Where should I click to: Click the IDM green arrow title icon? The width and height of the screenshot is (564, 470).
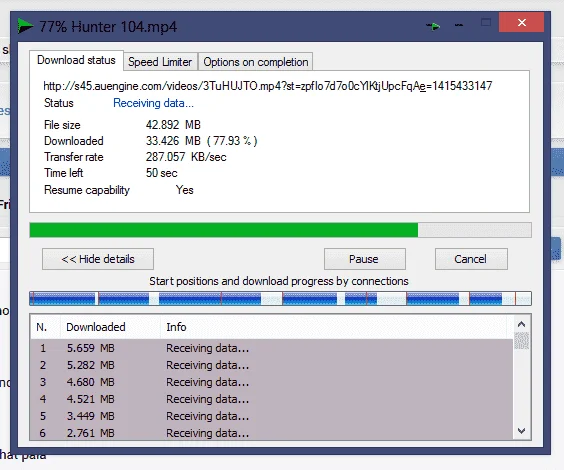click(25, 26)
